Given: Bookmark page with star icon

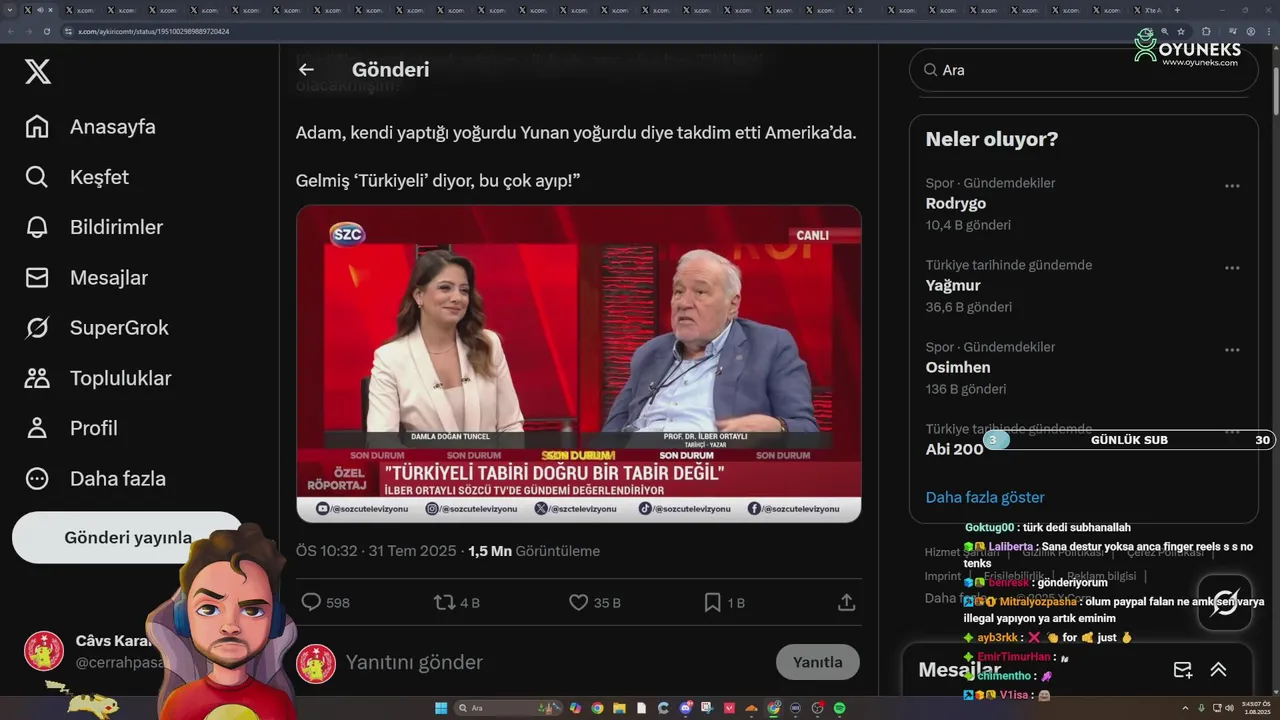Looking at the screenshot, I should [1181, 31].
